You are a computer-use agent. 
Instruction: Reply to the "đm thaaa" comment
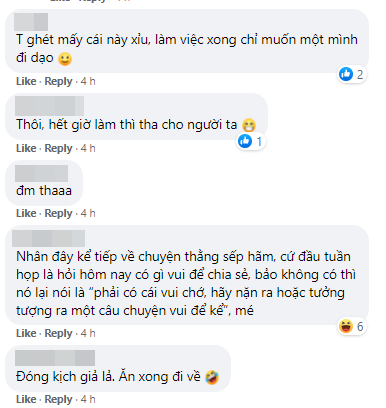click(x=58, y=213)
